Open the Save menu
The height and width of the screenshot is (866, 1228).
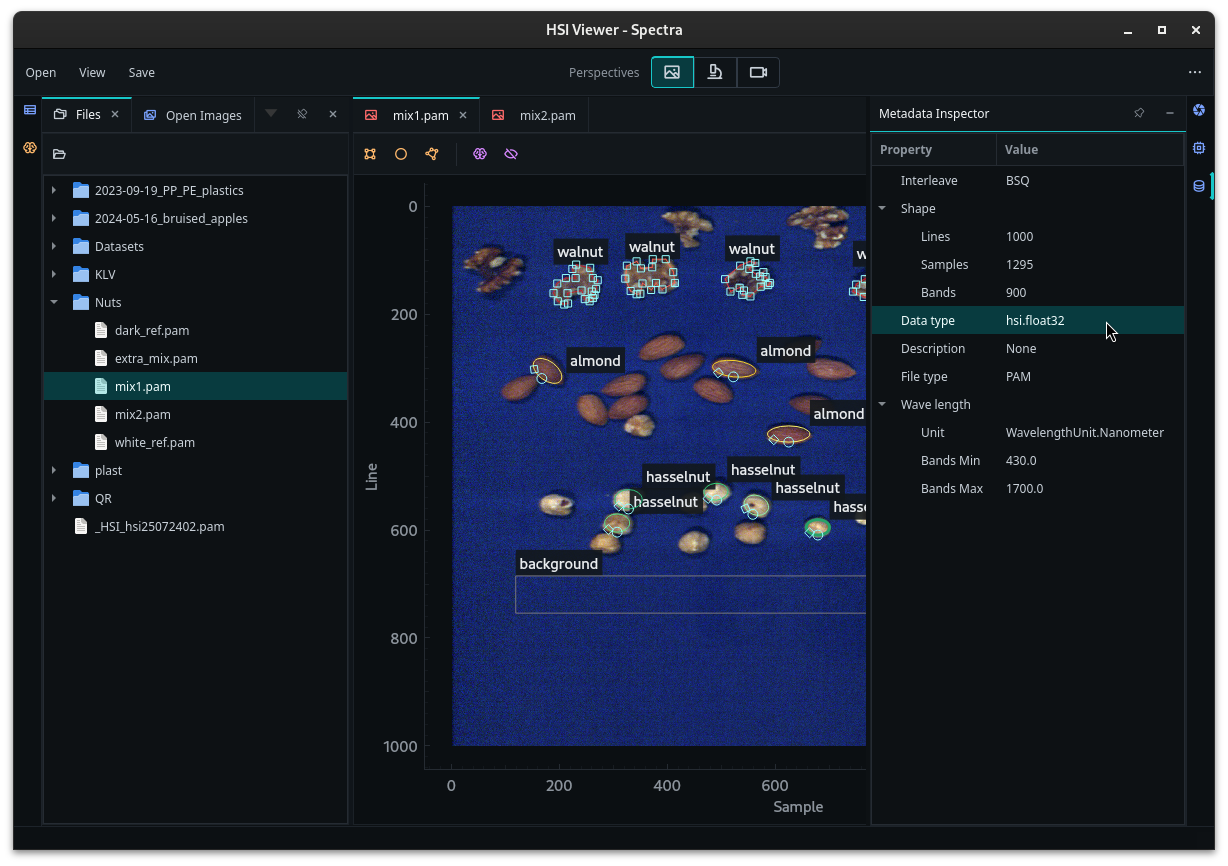pyautogui.click(x=142, y=72)
